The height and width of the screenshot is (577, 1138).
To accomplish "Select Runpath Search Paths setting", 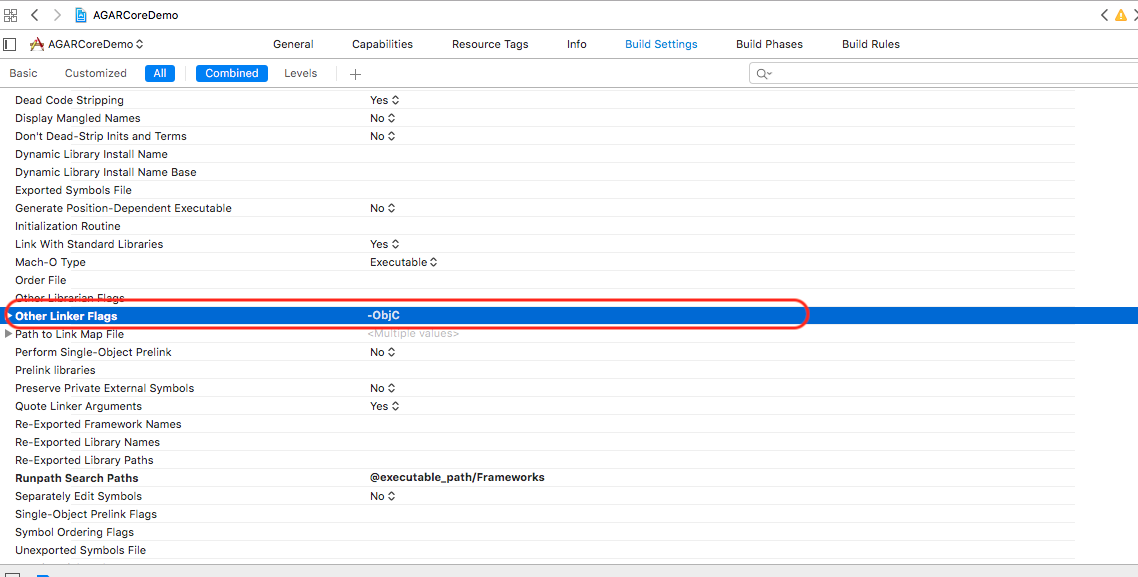I will pyautogui.click(x=77, y=478).
